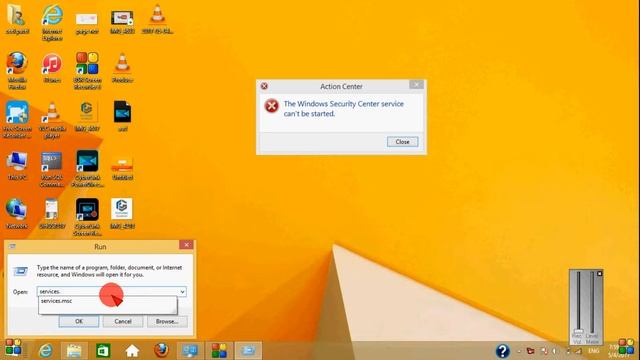Select the VLC media player shortcut

tap(52, 120)
